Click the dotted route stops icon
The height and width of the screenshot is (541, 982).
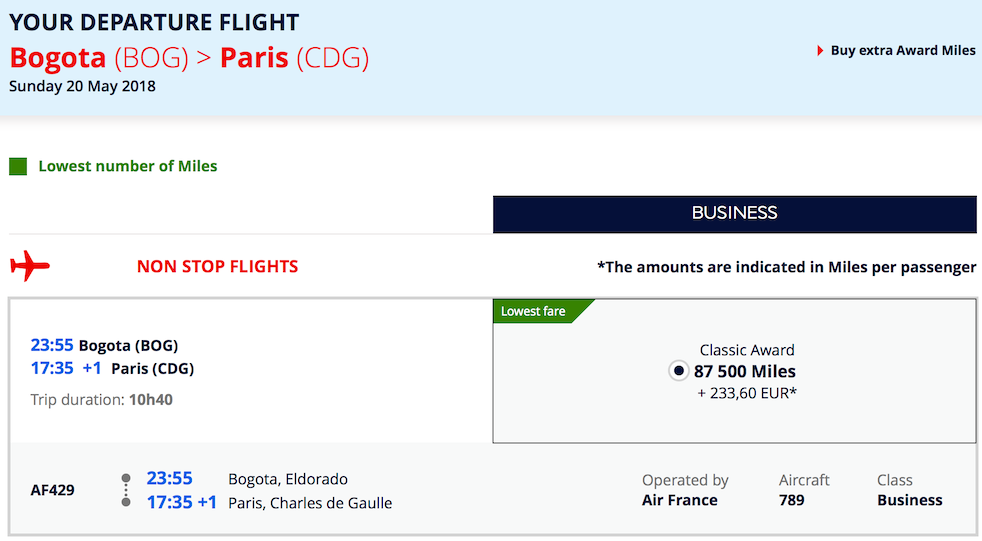click(125, 490)
